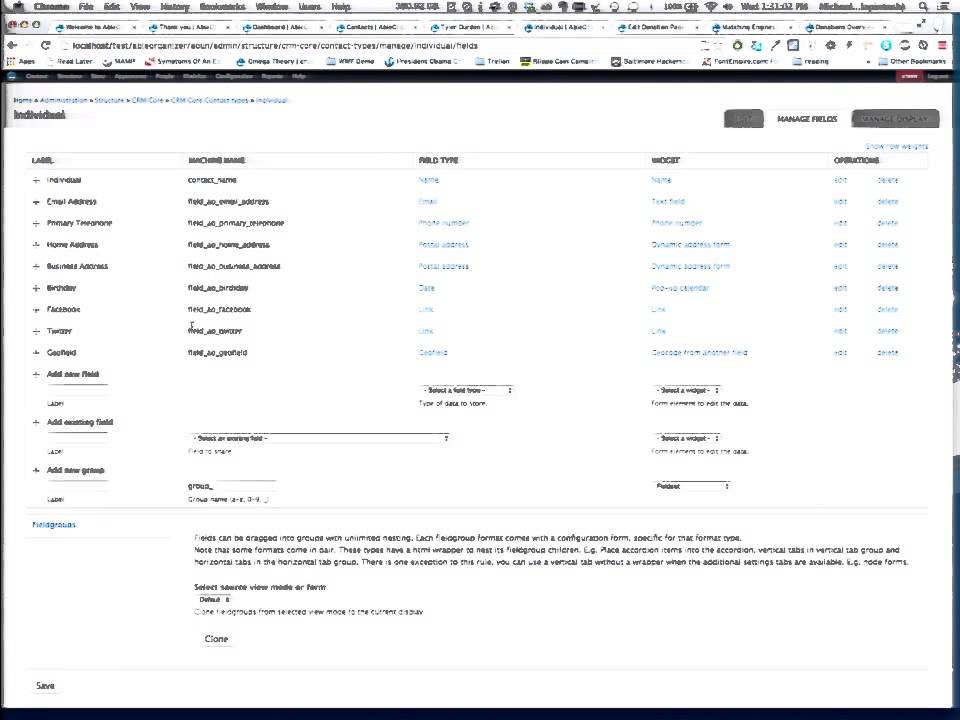
Task: Switch to the Manage Fields tab
Action: [x=807, y=119]
